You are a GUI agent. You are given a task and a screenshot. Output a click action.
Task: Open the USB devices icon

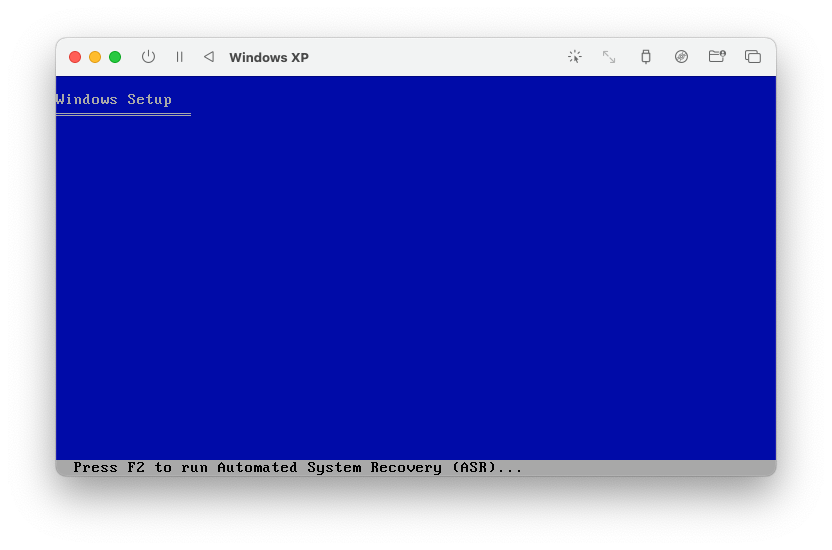(x=646, y=57)
